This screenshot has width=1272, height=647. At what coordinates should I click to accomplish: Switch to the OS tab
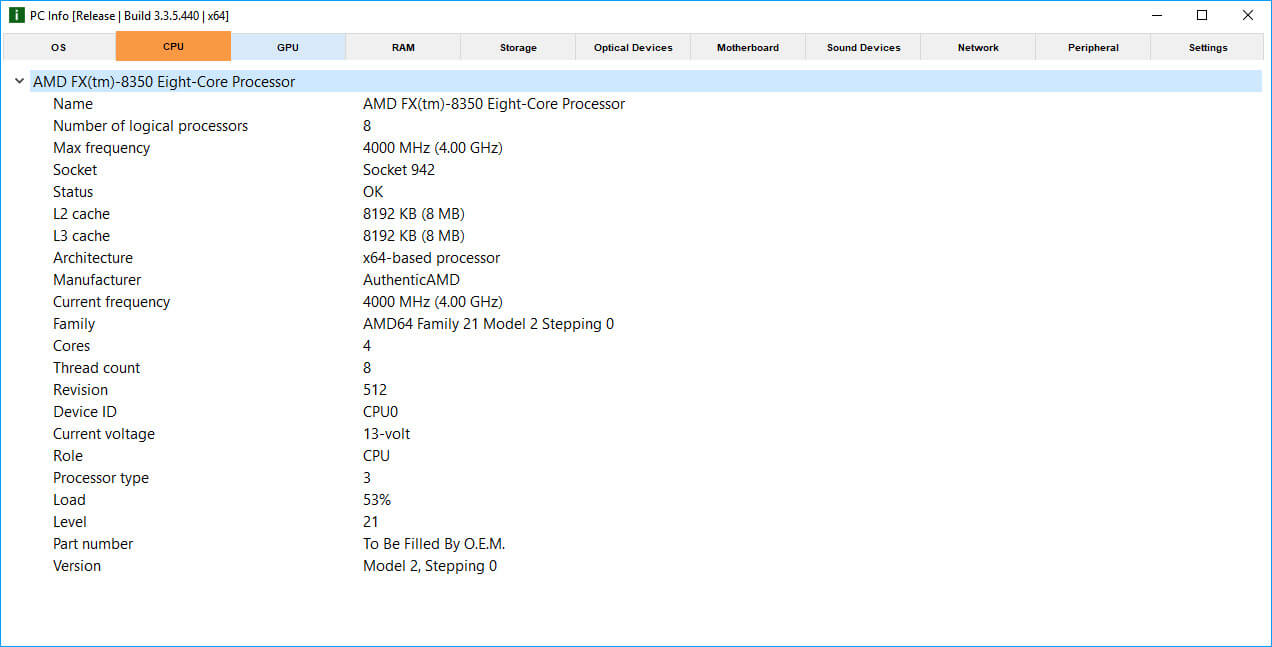click(x=57, y=46)
